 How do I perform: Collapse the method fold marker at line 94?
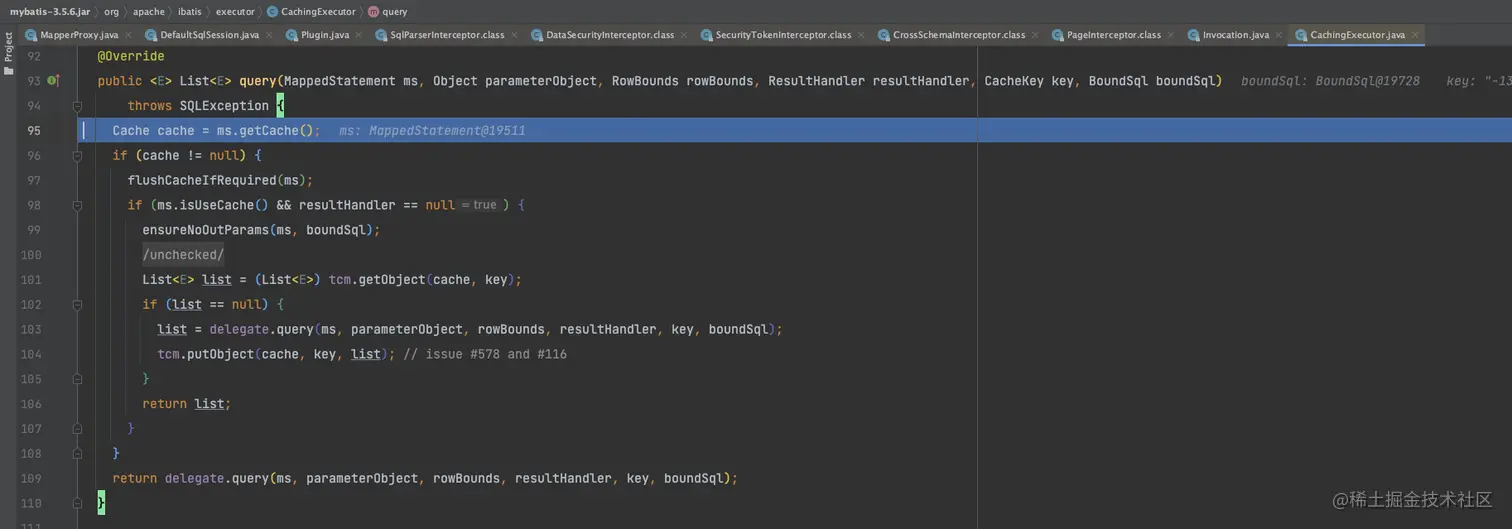coord(77,105)
